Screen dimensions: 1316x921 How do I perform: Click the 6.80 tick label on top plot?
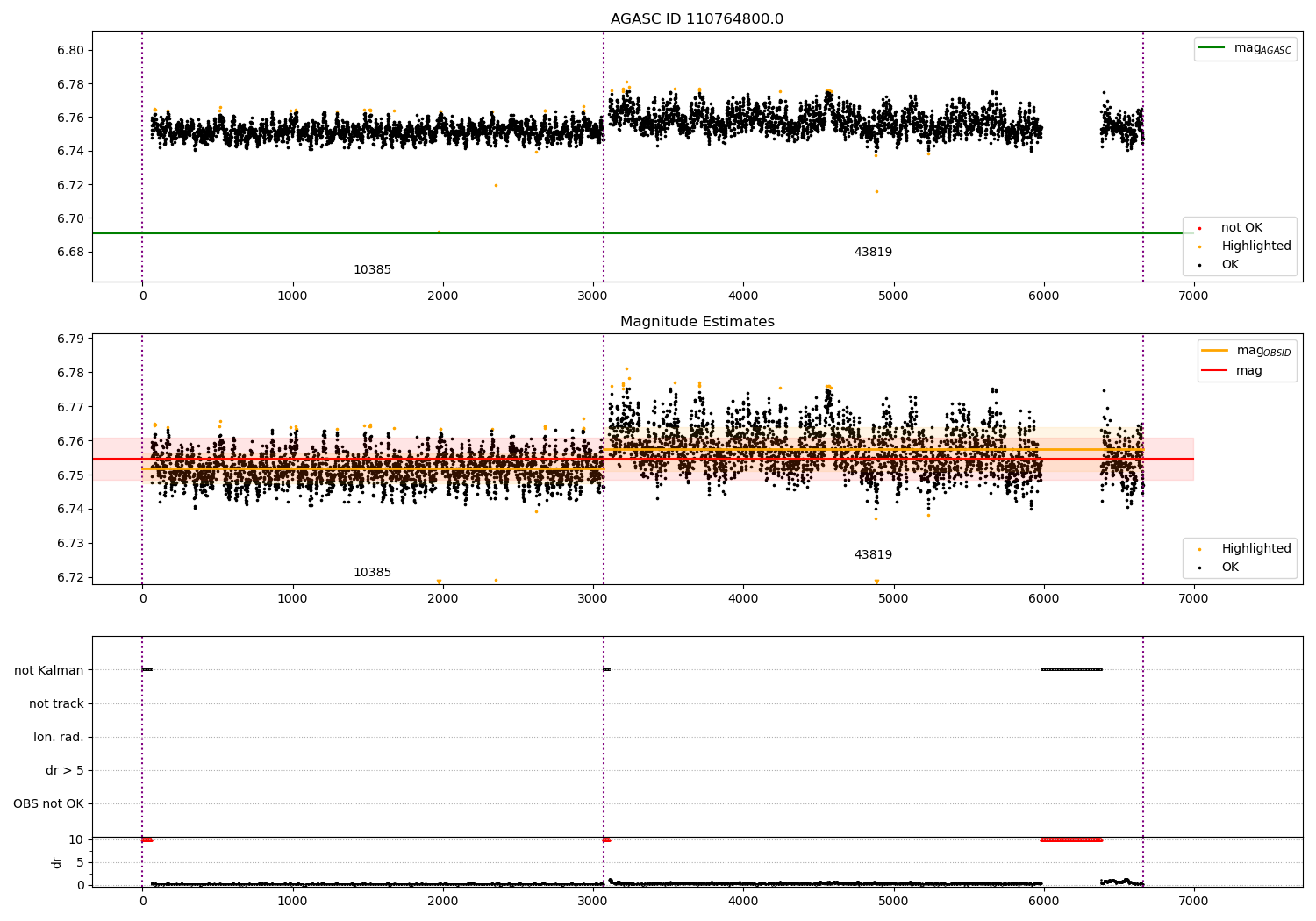tap(71, 50)
